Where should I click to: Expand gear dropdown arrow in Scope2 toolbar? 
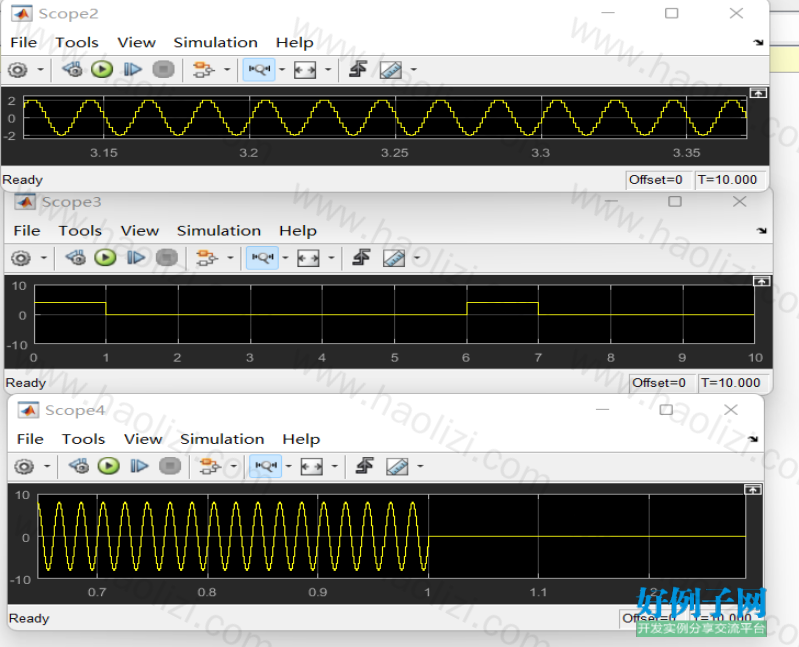[x=40, y=70]
